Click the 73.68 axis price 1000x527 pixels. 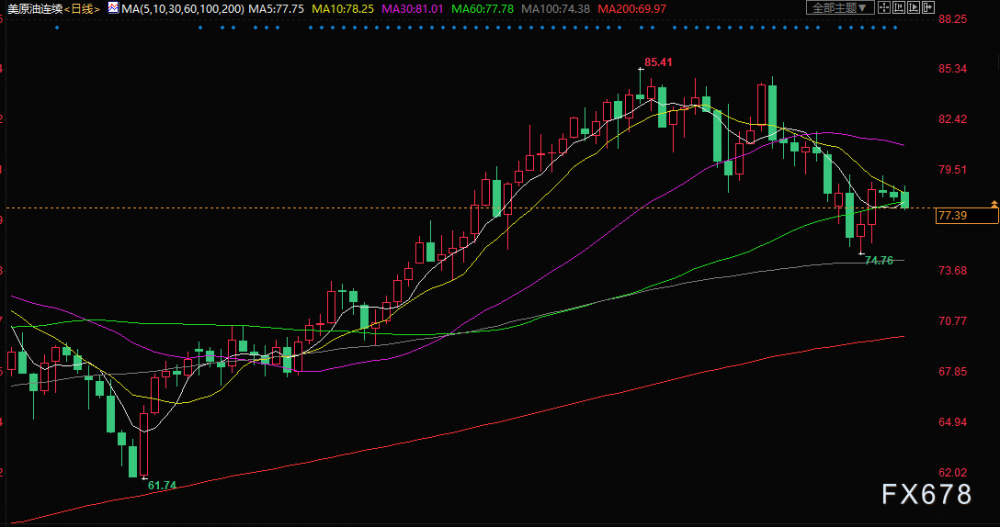[x=953, y=270]
